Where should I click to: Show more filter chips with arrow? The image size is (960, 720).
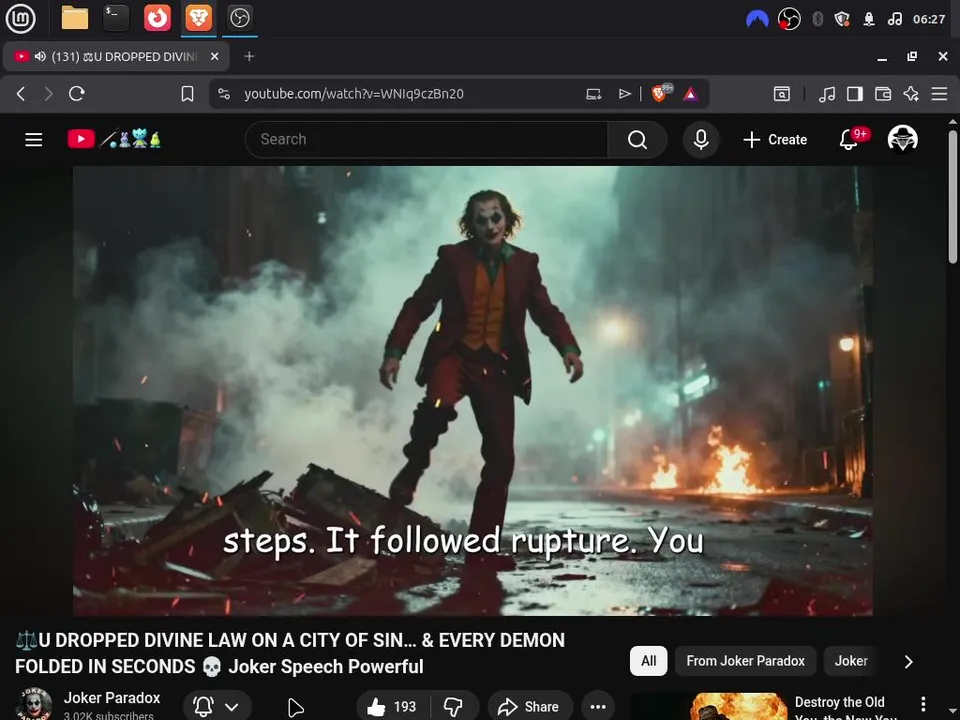909,661
